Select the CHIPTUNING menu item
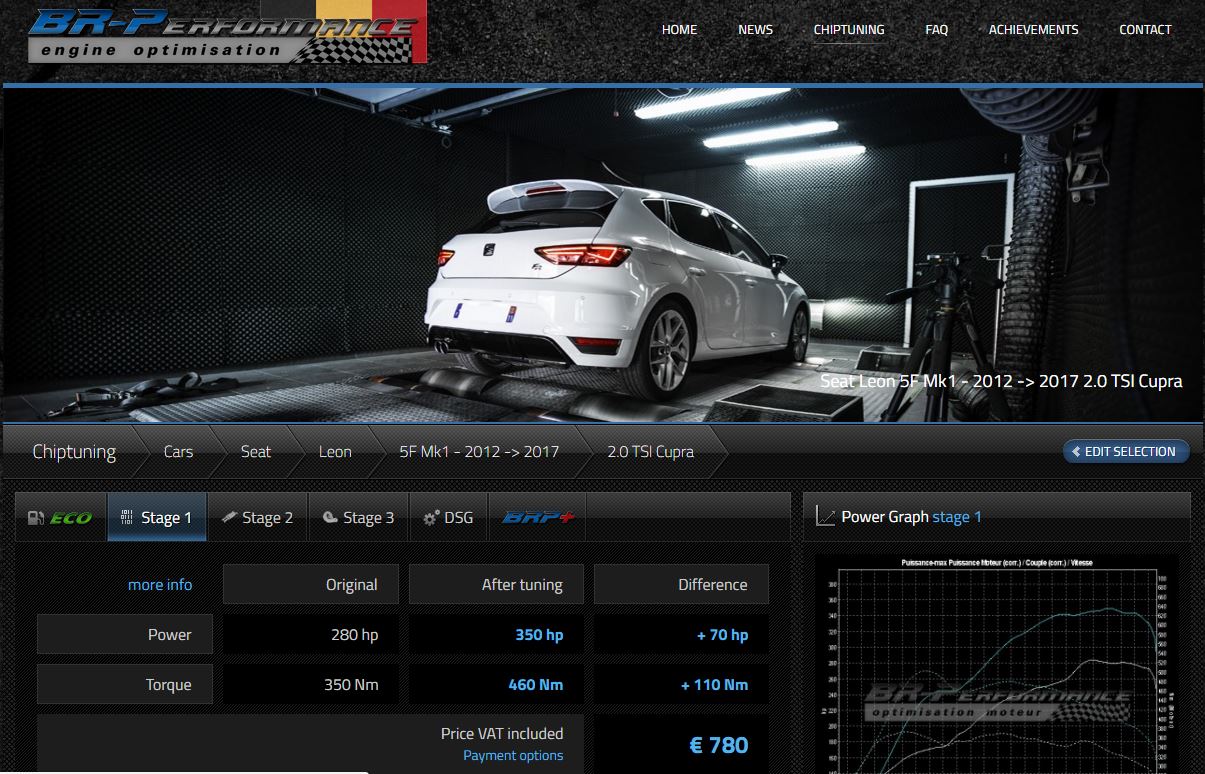This screenshot has height=774, width=1205. 849,30
